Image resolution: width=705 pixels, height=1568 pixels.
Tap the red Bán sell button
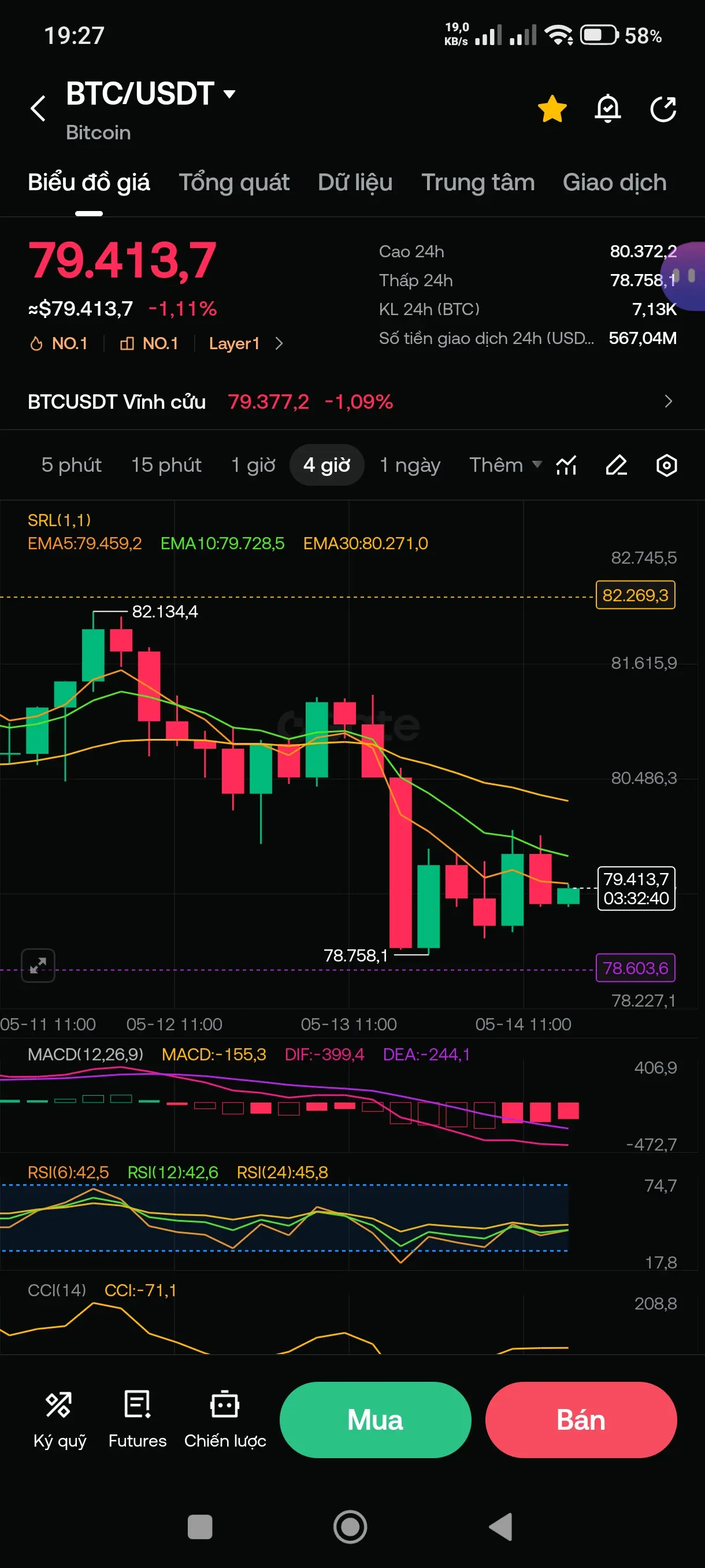click(x=581, y=1420)
